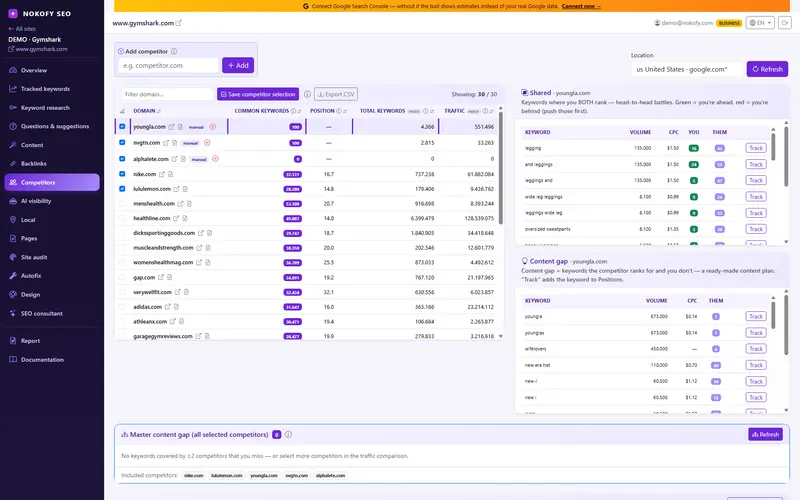Screen dimensions: 800x500
Task: Click the remove icon for youngla.com competitor
Action: tap(213, 127)
